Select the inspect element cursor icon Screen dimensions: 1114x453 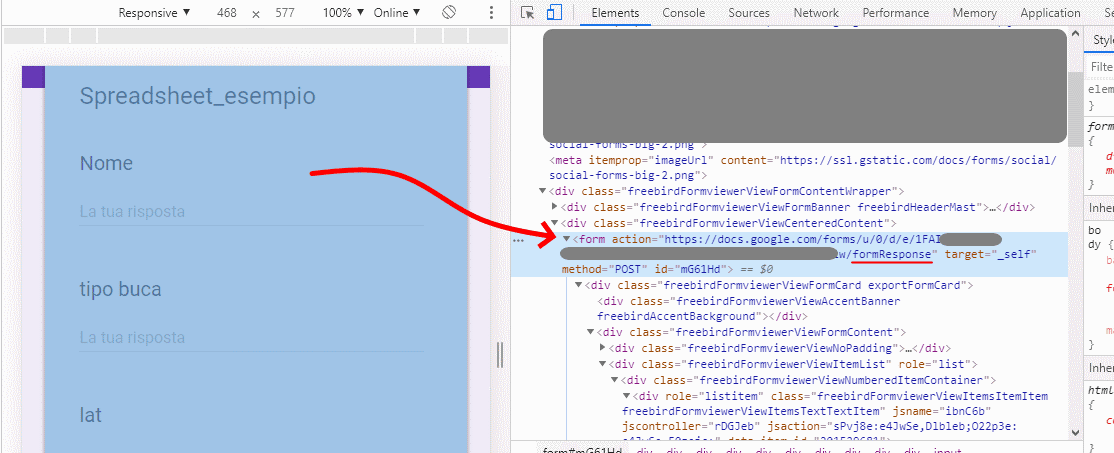click(527, 13)
